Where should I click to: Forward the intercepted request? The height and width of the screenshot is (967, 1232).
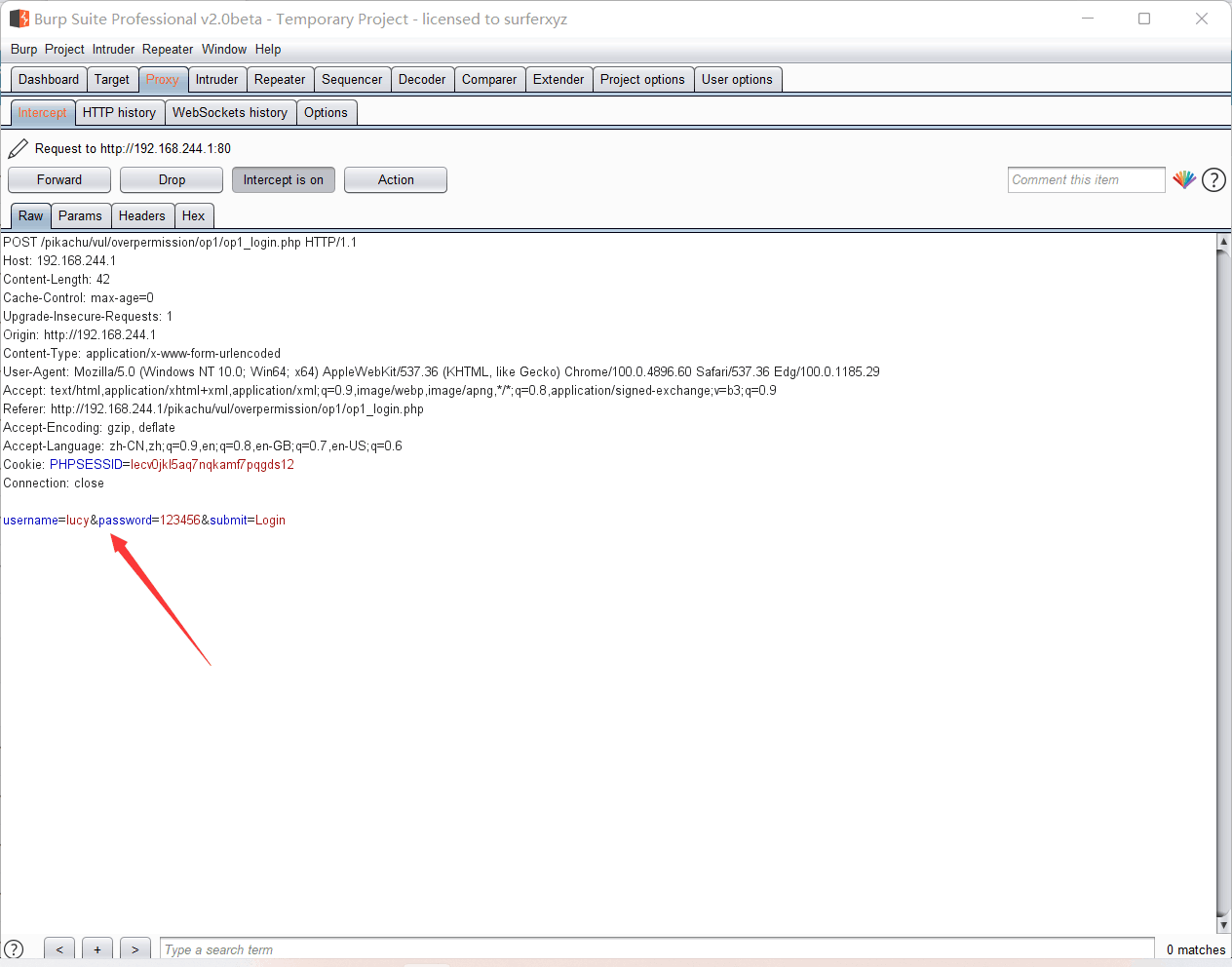coord(59,180)
